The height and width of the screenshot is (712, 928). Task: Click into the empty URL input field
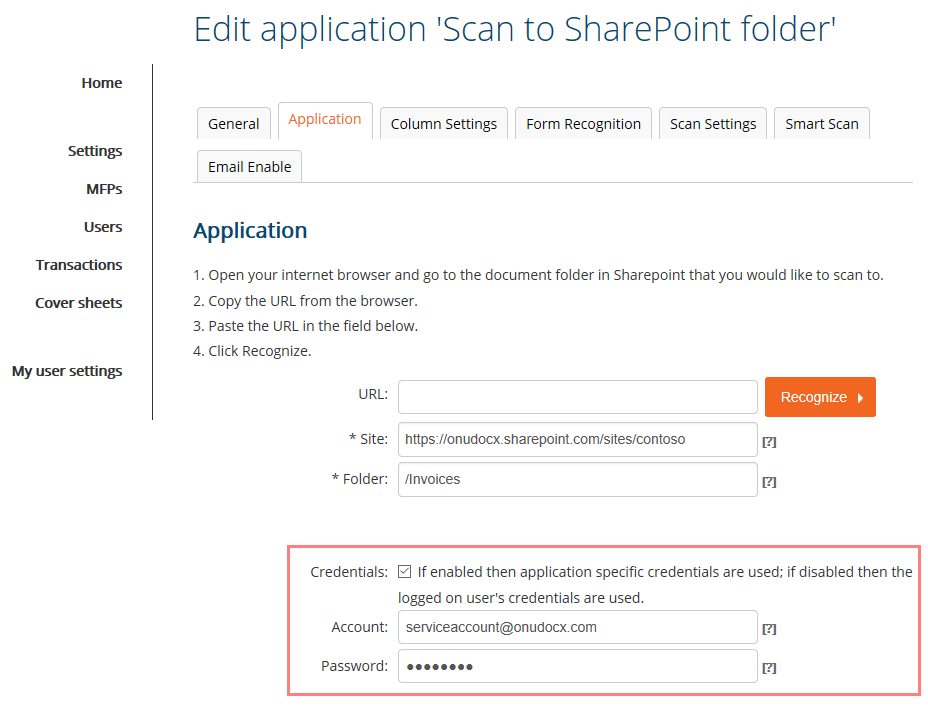click(577, 397)
